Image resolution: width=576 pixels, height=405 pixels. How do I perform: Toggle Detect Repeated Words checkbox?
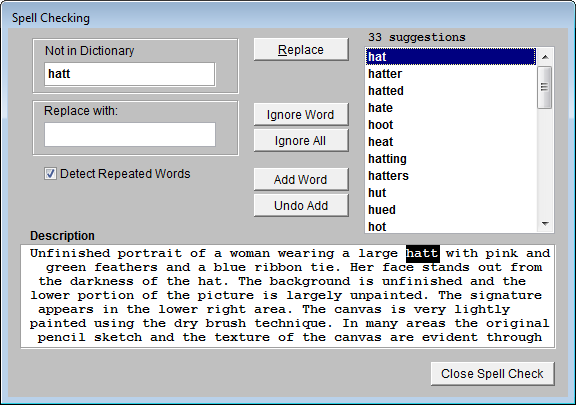[50, 173]
